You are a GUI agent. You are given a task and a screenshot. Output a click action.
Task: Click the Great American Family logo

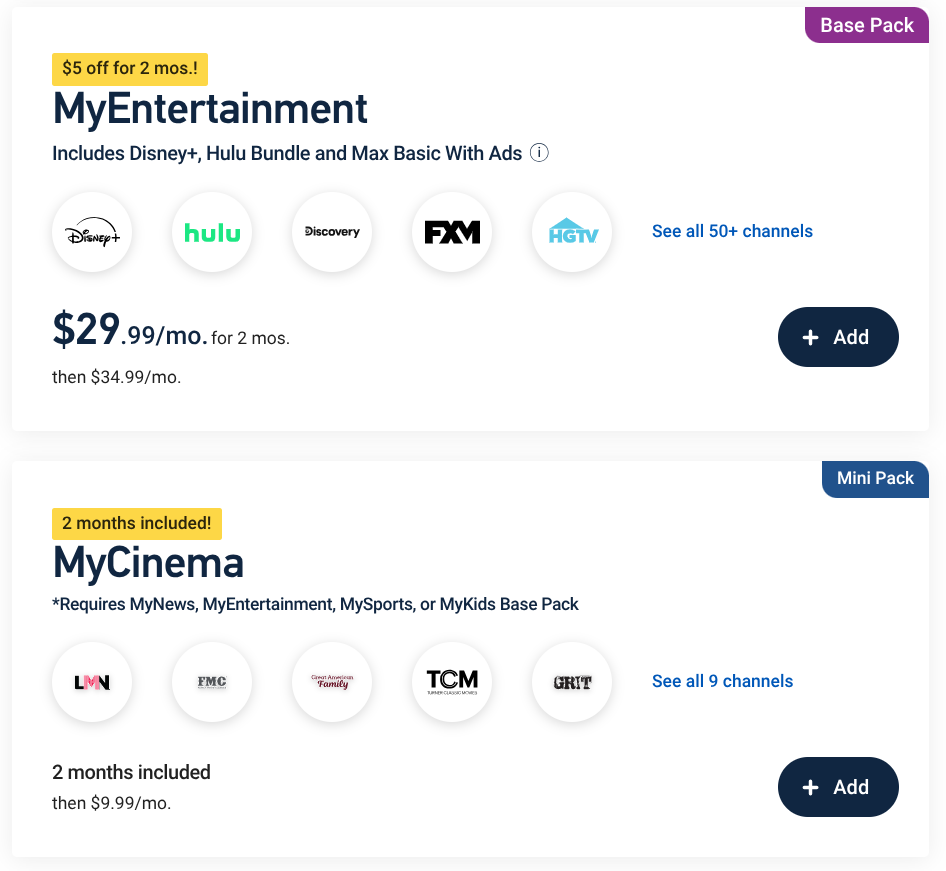click(332, 682)
